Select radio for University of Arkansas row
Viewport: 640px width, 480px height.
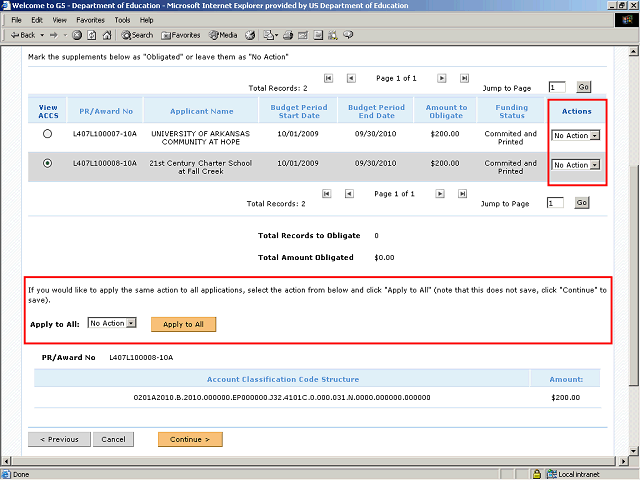pos(47,133)
